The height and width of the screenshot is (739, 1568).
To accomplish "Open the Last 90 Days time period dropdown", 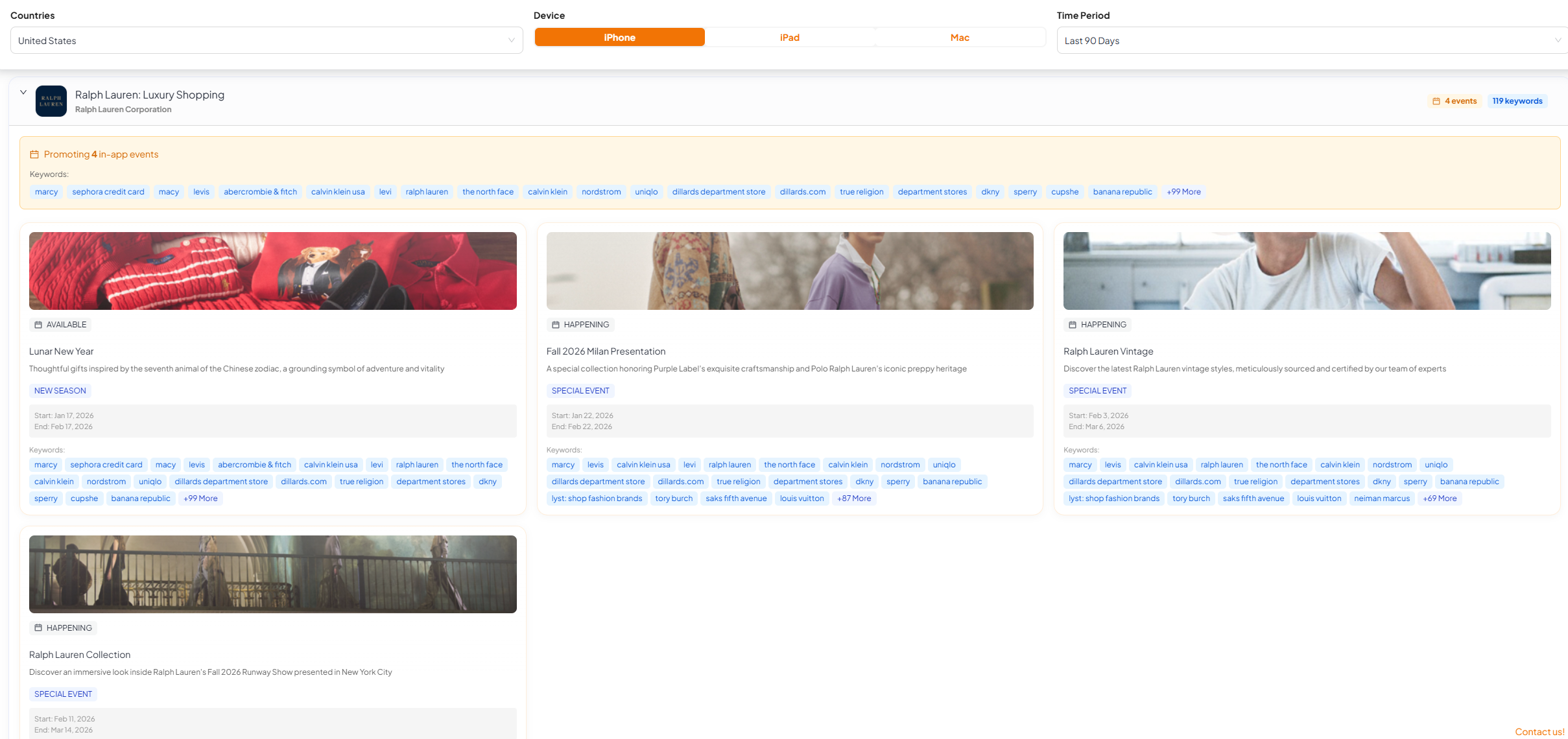I will click(1311, 40).
